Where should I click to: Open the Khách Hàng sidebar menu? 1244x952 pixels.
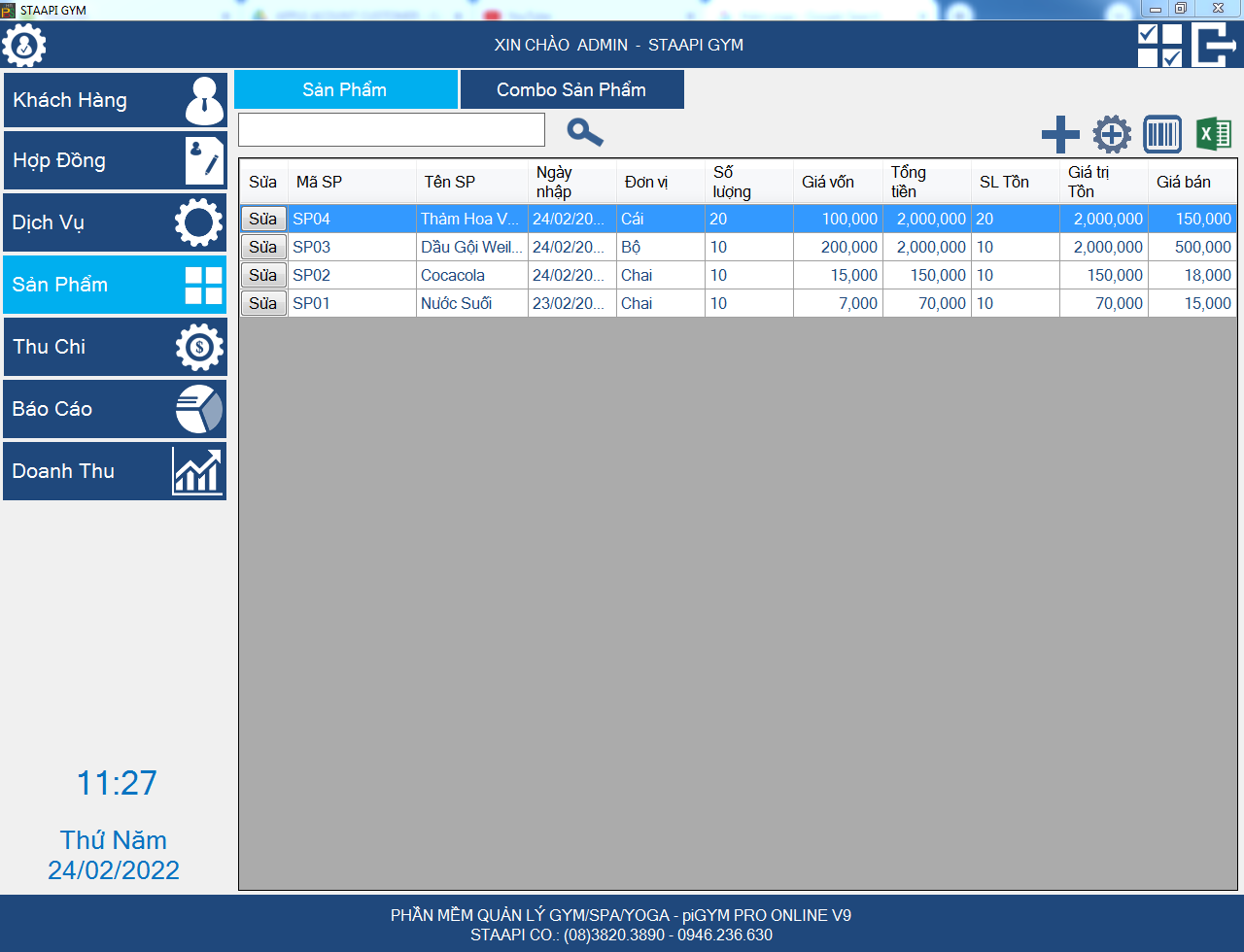115,100
